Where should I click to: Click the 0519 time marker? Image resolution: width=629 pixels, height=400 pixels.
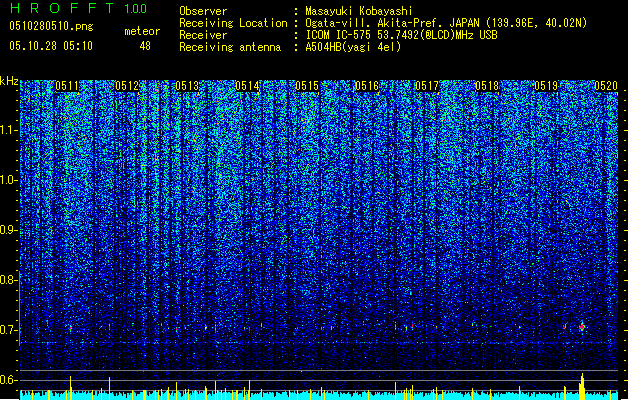(546, 86)
